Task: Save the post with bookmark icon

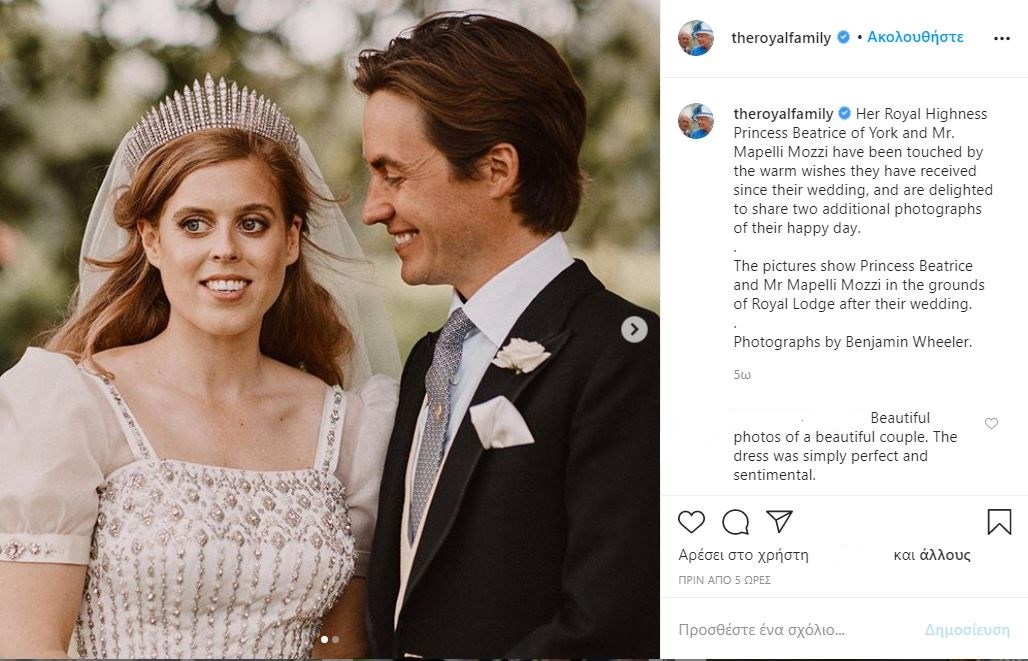Action: pos(999,522)
